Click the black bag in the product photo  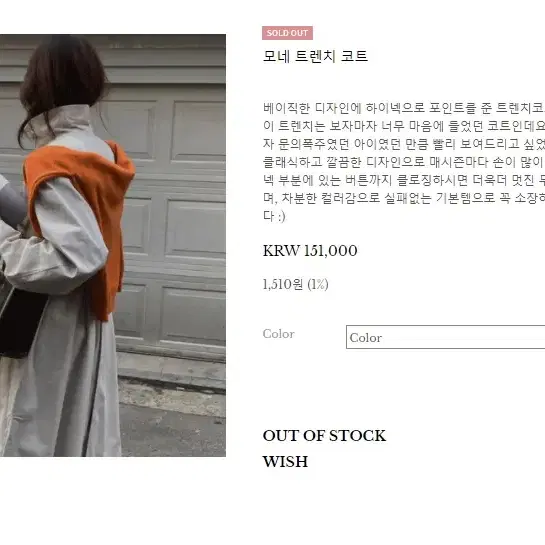point(21,322)
